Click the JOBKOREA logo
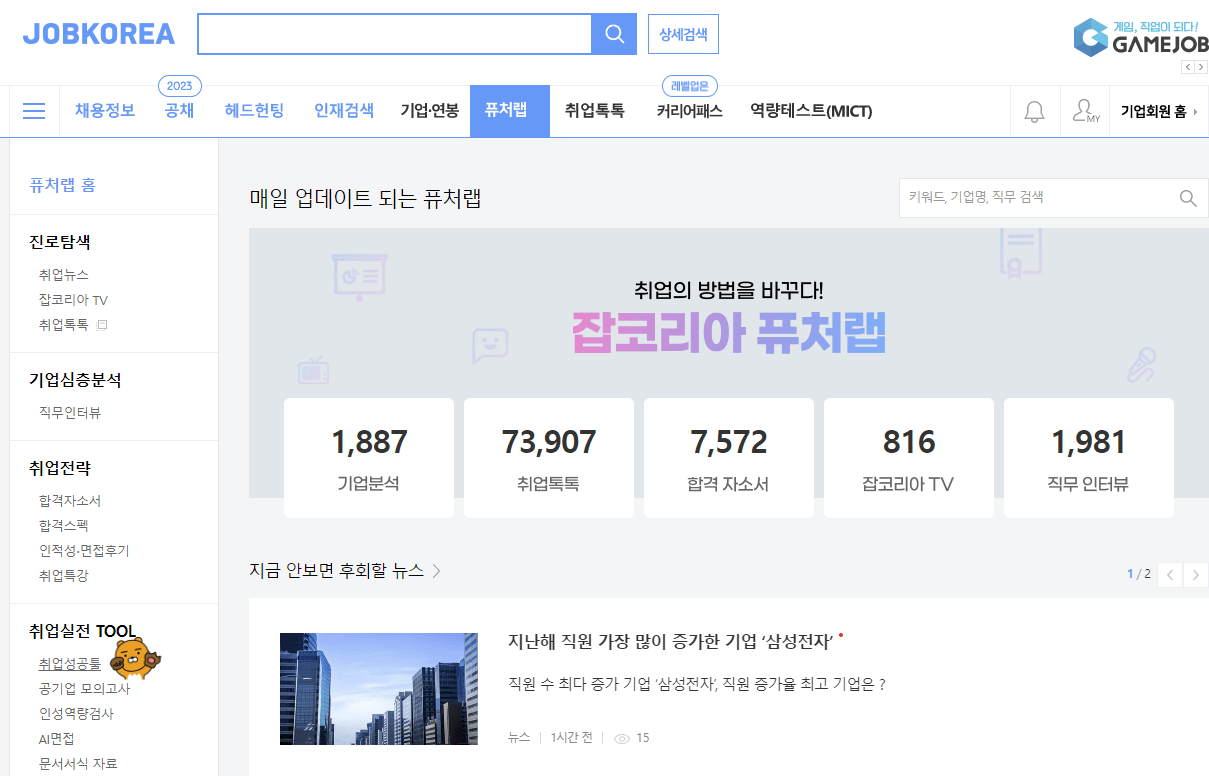1209x776 pixels. tap(97, 32)
